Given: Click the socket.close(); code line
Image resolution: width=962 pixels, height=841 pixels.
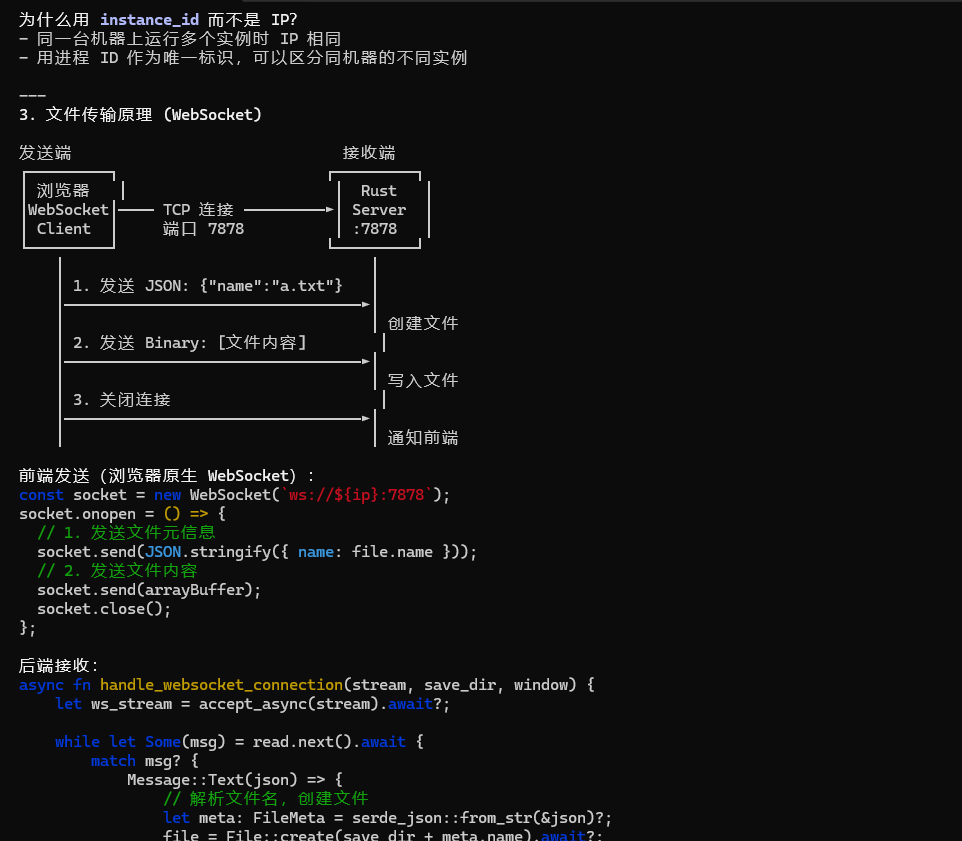Looking at the screenshot, I should pyautogui.click(x=104, y=609).
